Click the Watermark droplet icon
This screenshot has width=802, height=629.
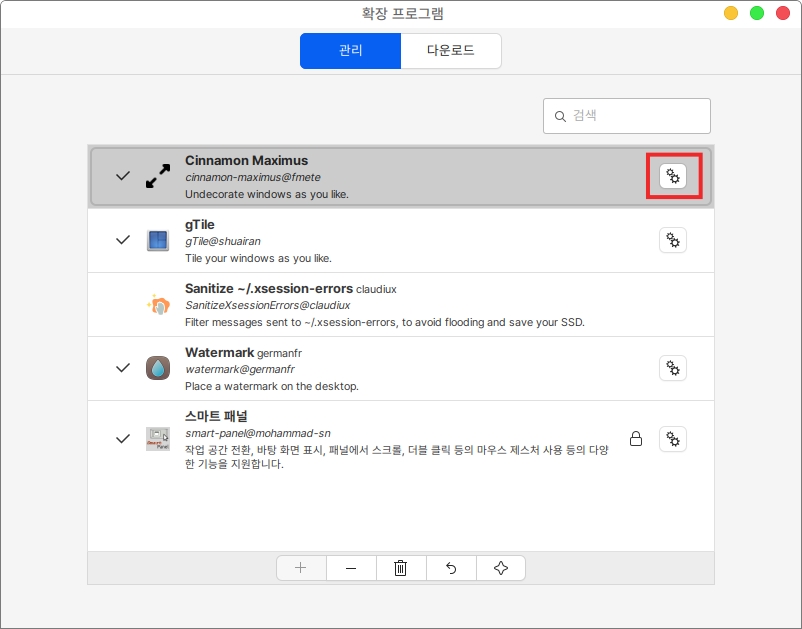tap(158, 368)
